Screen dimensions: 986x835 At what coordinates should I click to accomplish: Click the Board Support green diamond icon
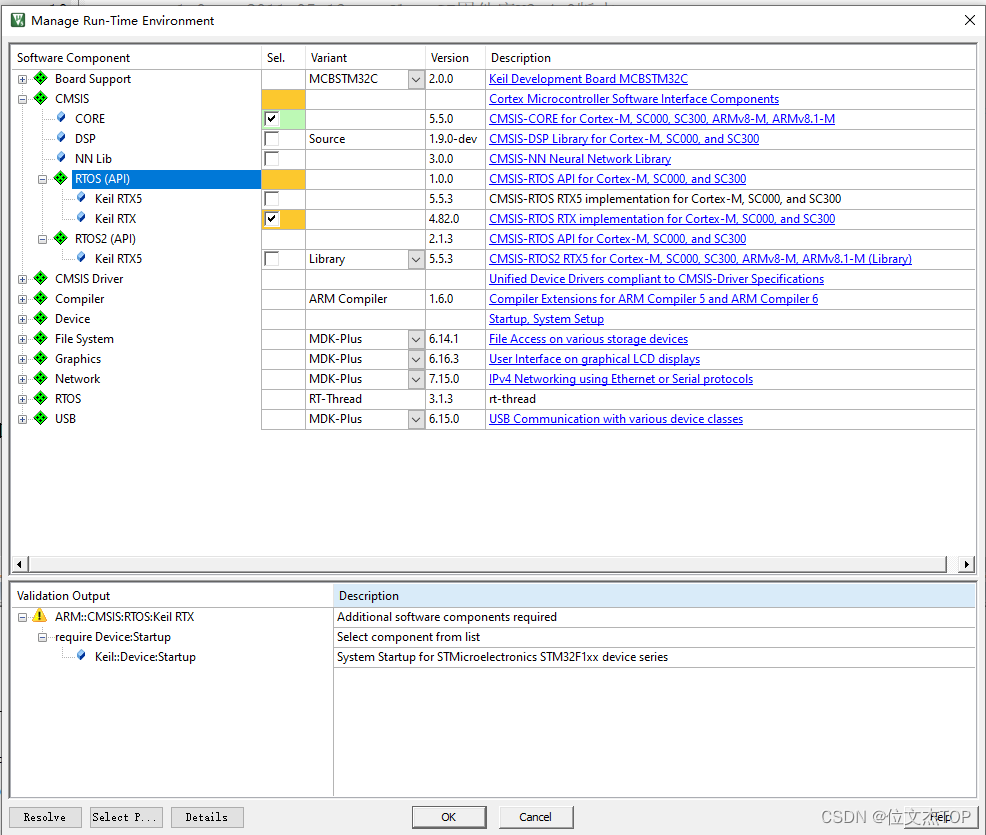pyautogui.click(x=41, y=79)
